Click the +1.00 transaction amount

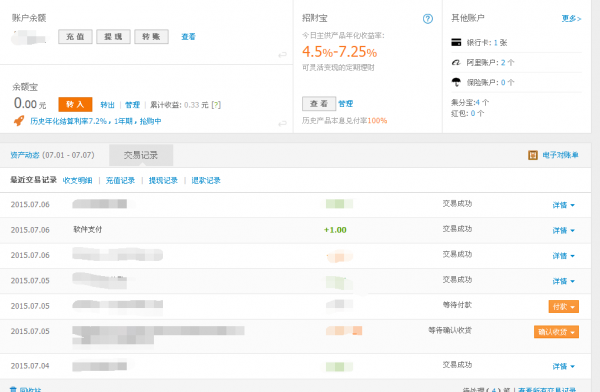coord(335,230)
